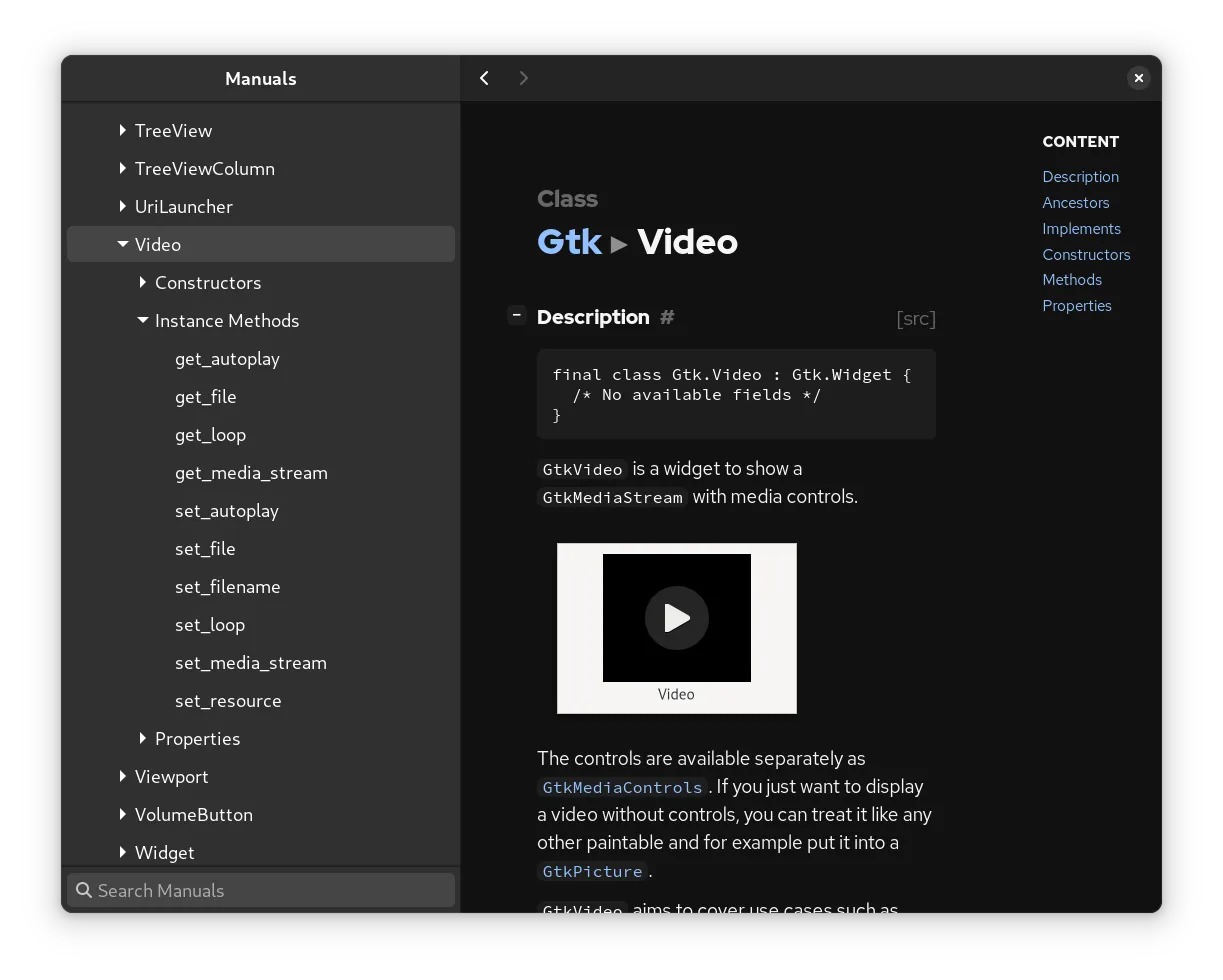This screenshot has height=980, width=1223.
Task: Select set_filename method in sidebar
Action: coord(227,587)
